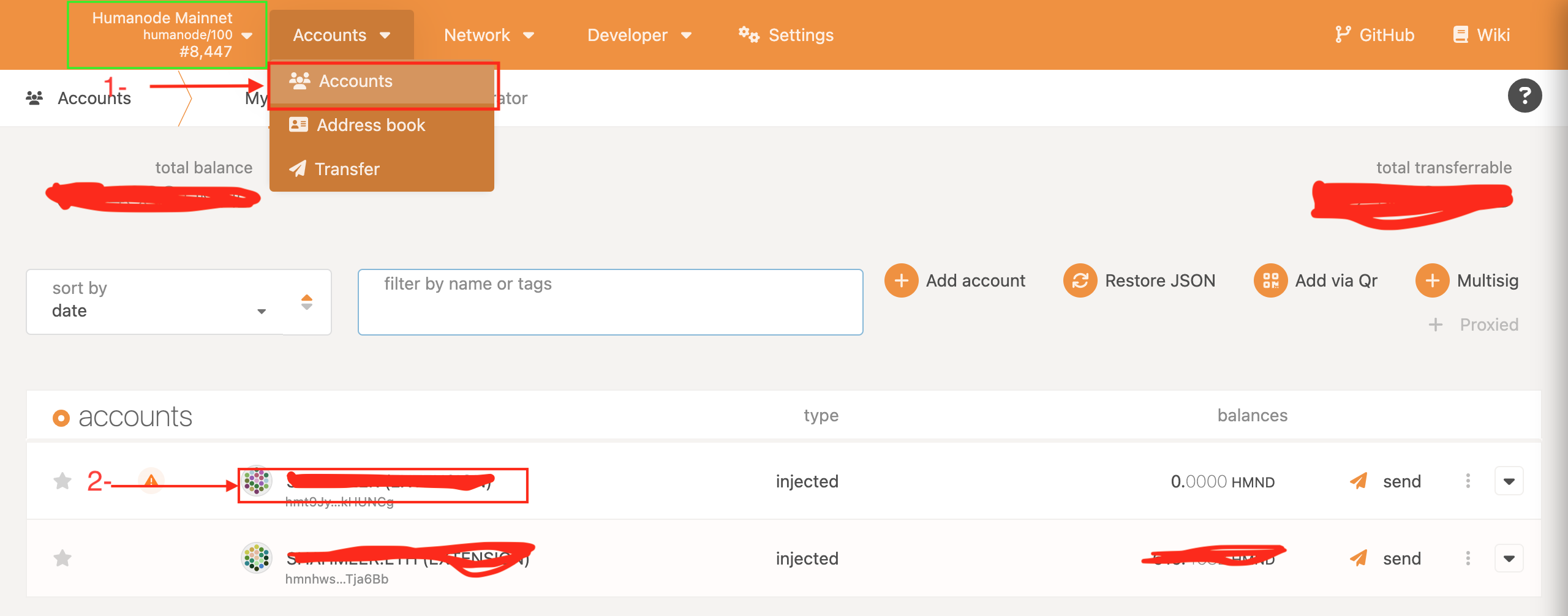Click the Wiki book icon
1568x616 pixels.
point(1461,34)
